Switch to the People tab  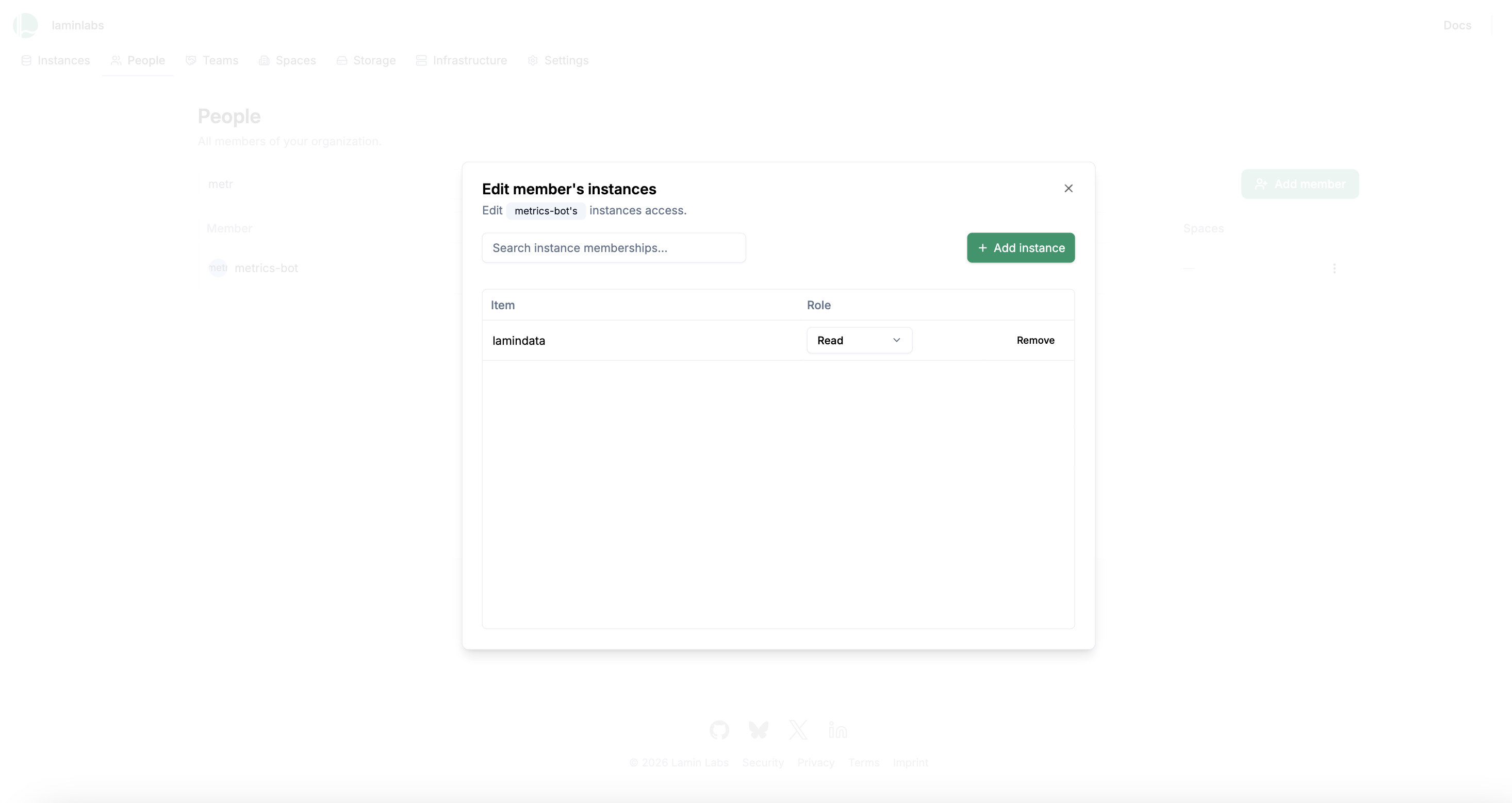pyautogui.click(x=138, y=60)
